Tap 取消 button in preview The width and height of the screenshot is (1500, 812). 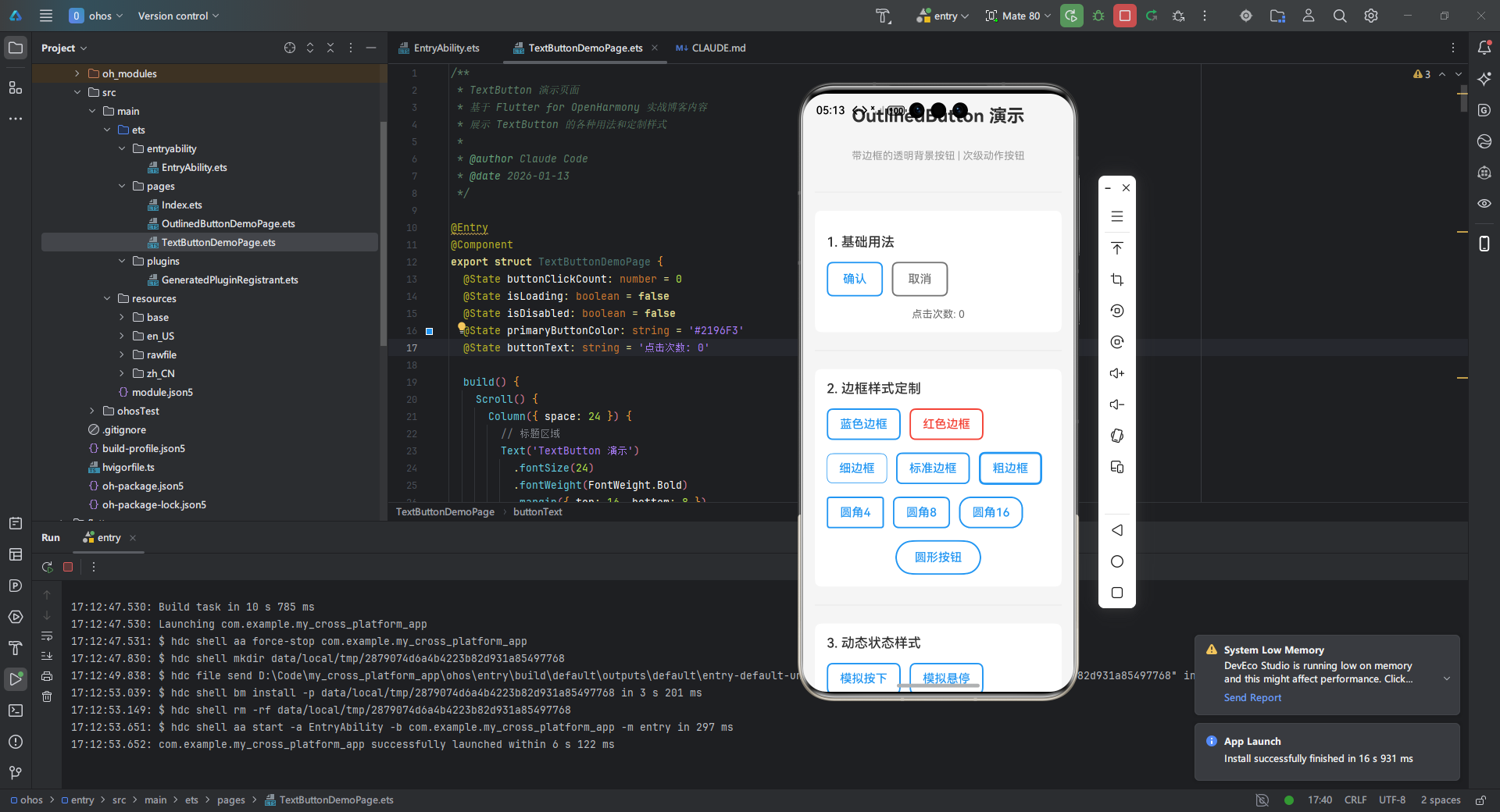920,279
